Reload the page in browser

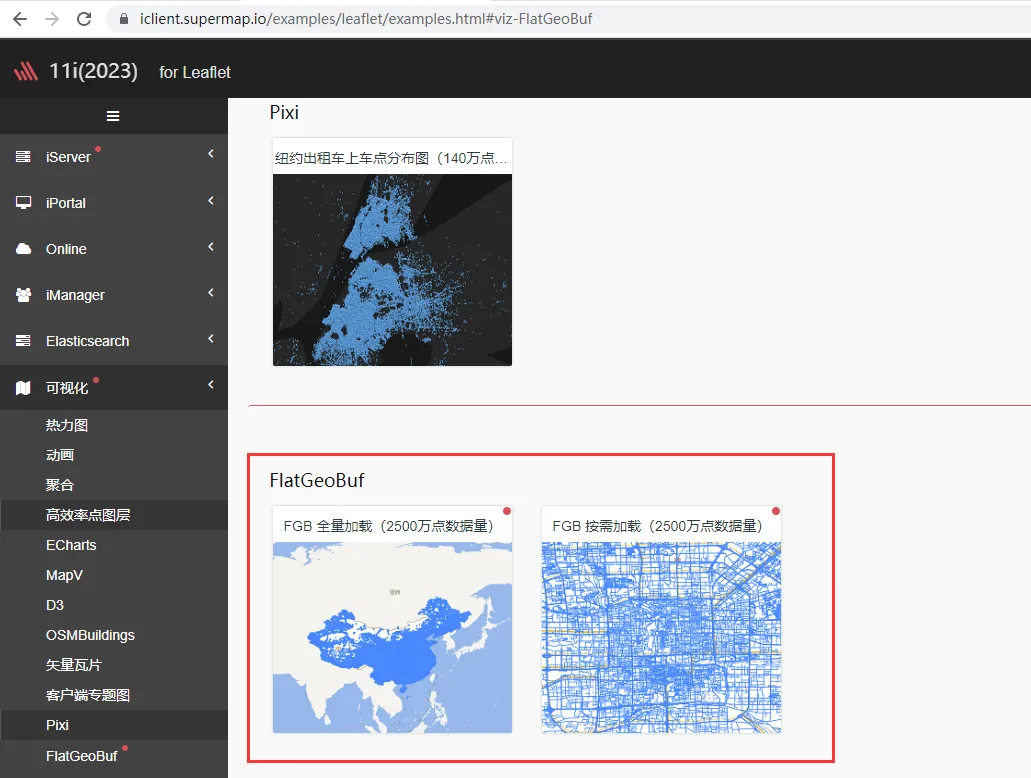click(x=84, y=19)
